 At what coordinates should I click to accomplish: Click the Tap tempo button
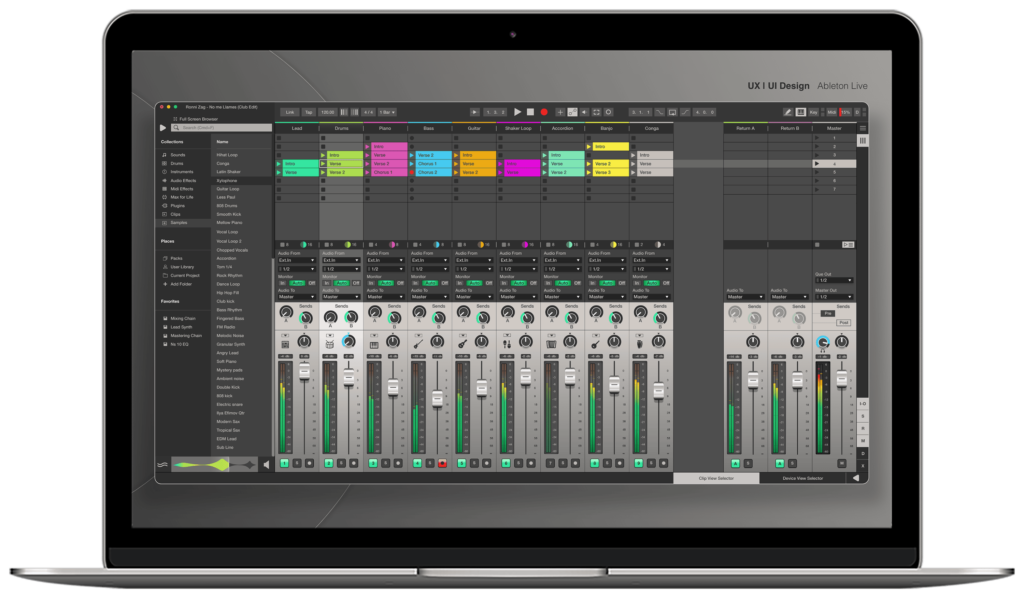(x=310, y=112)
